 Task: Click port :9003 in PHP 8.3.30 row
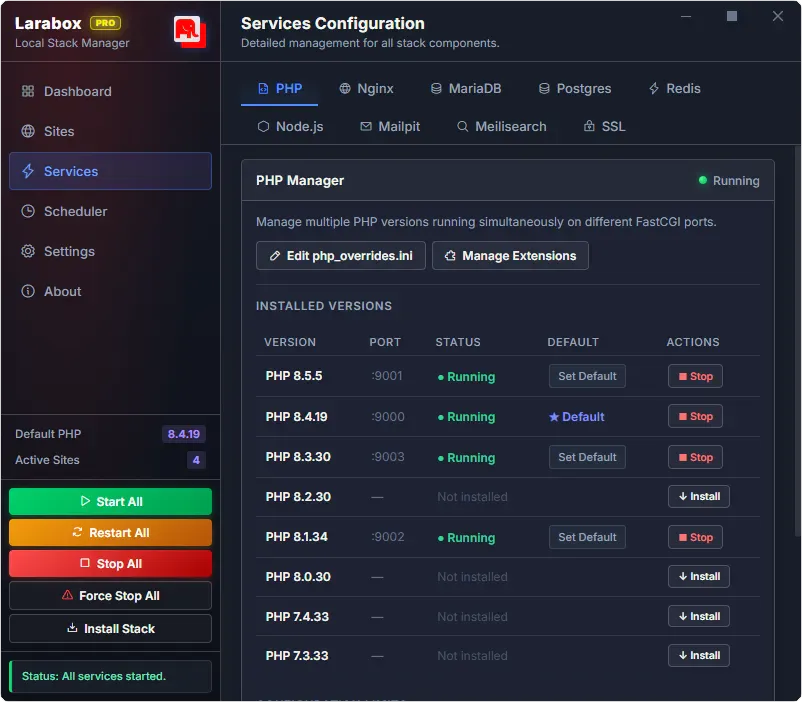[388, 457]
